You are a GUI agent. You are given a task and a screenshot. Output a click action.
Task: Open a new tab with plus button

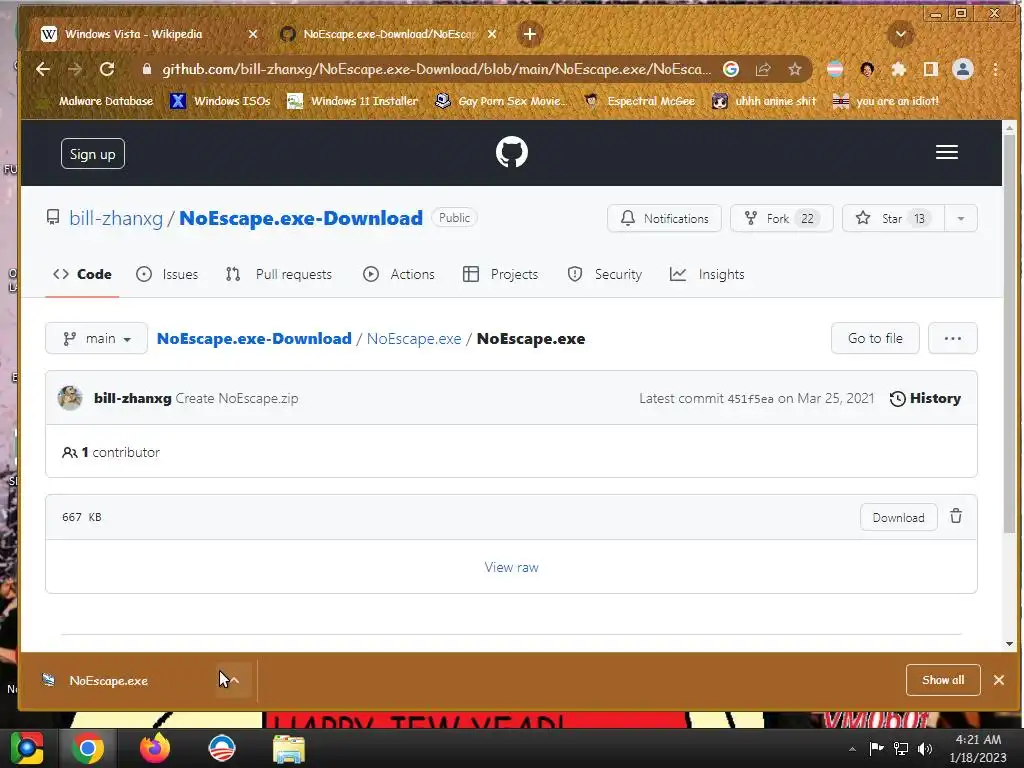530,34
